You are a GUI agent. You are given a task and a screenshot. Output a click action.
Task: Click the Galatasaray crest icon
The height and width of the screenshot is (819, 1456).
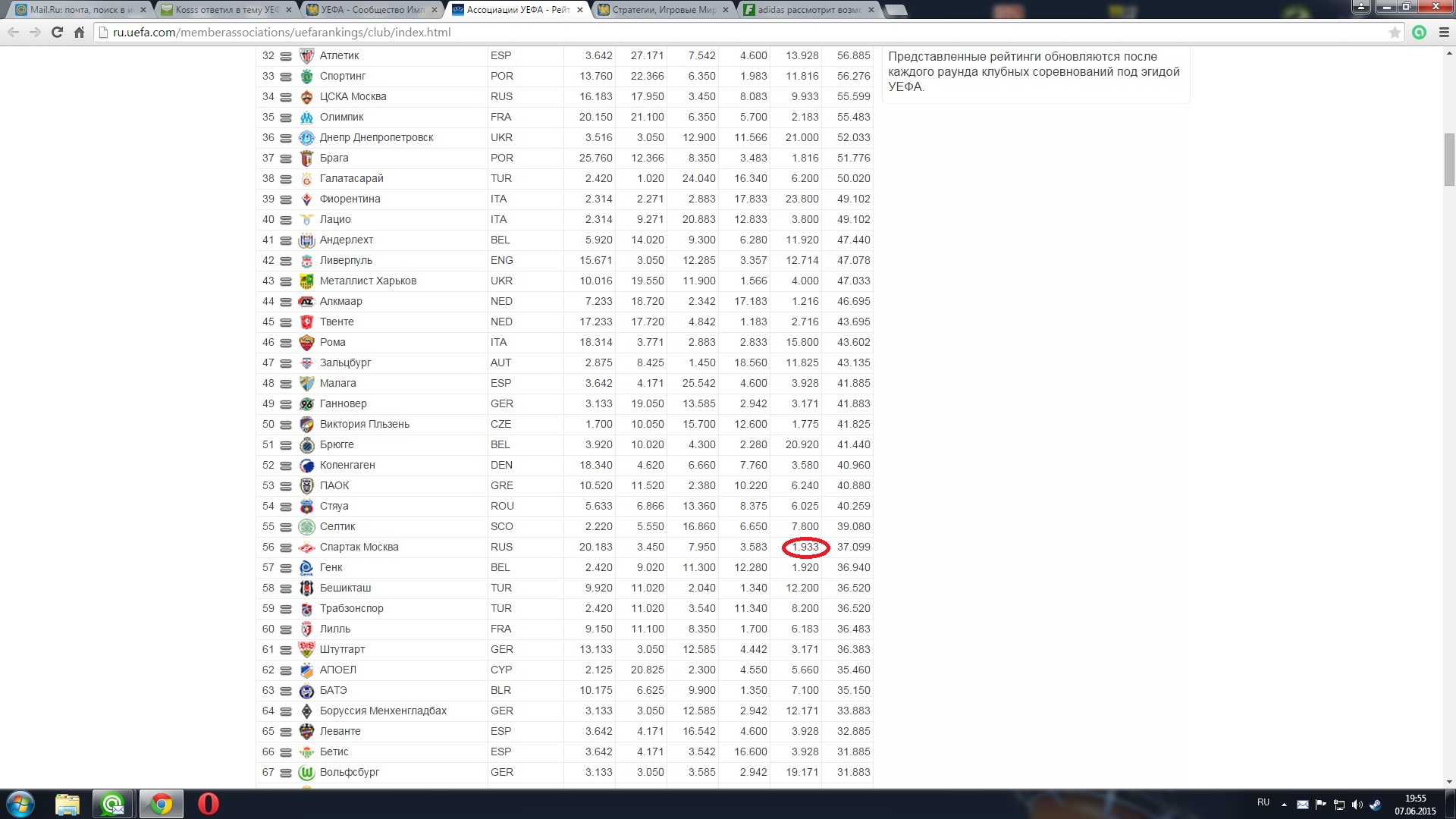pyautogui.click(x=306, y=179)
